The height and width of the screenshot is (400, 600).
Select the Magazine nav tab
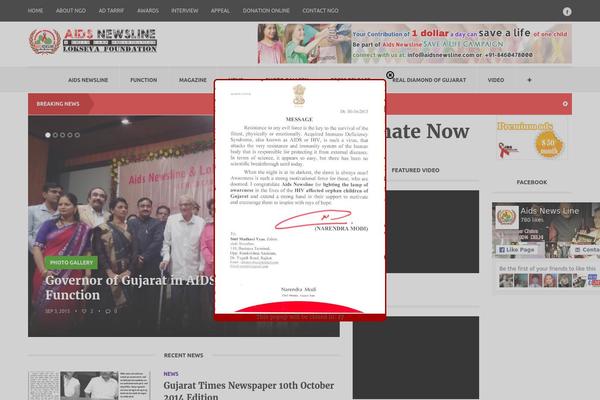click(x=192, y=80)
